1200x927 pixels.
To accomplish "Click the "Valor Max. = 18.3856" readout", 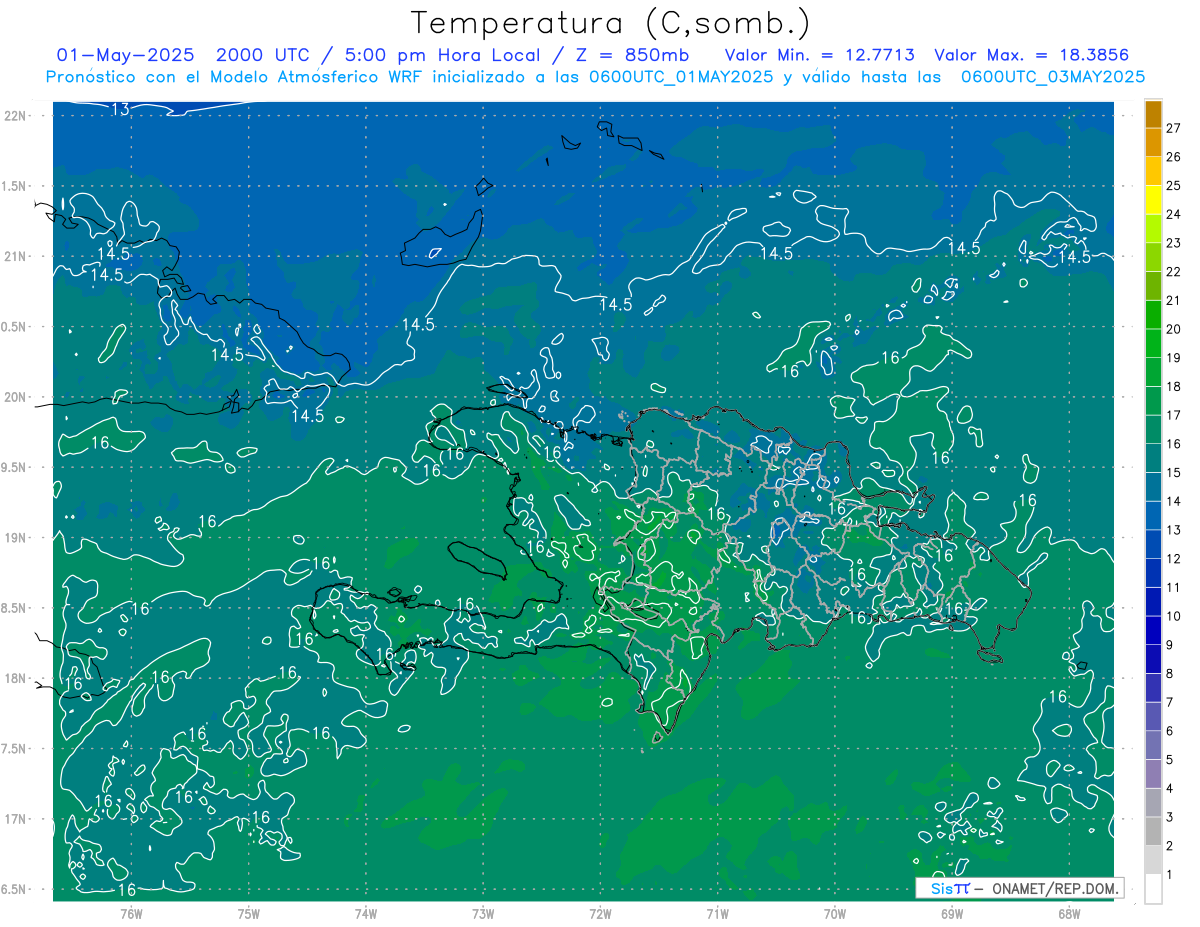I will click(1032, 55).
